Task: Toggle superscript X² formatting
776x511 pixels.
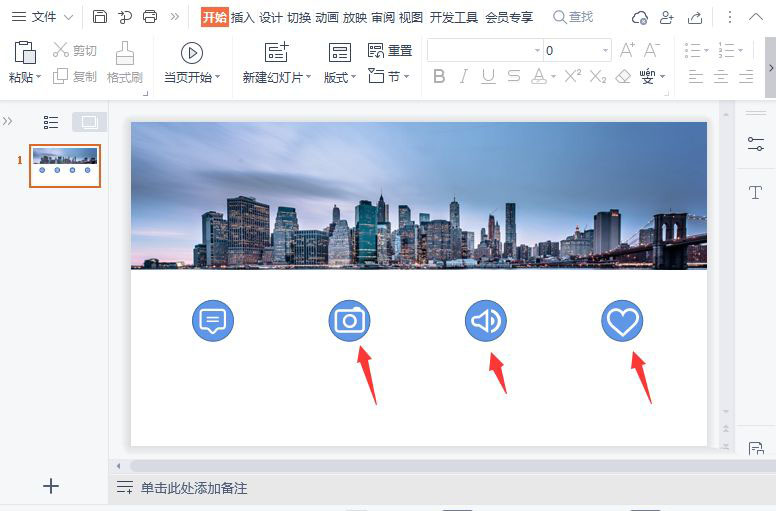Action: coord(573,76)
